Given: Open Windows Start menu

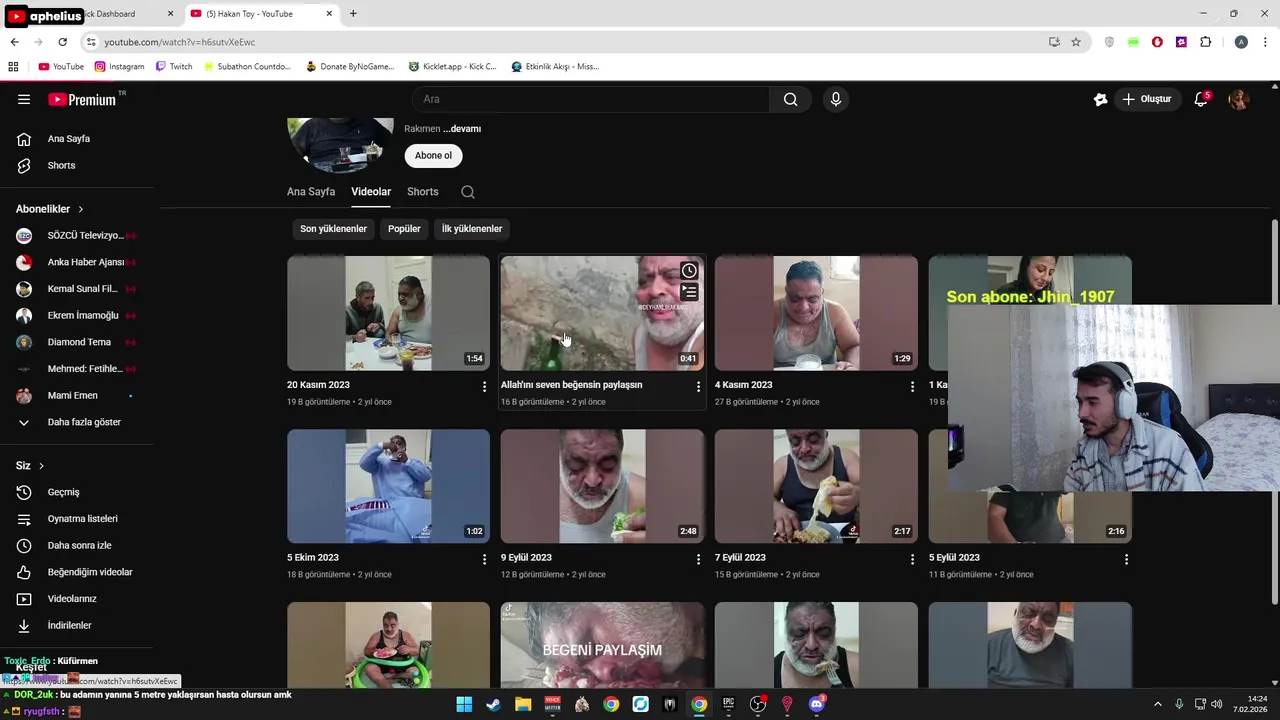Looking at the screenshot, I should point(464,704).
